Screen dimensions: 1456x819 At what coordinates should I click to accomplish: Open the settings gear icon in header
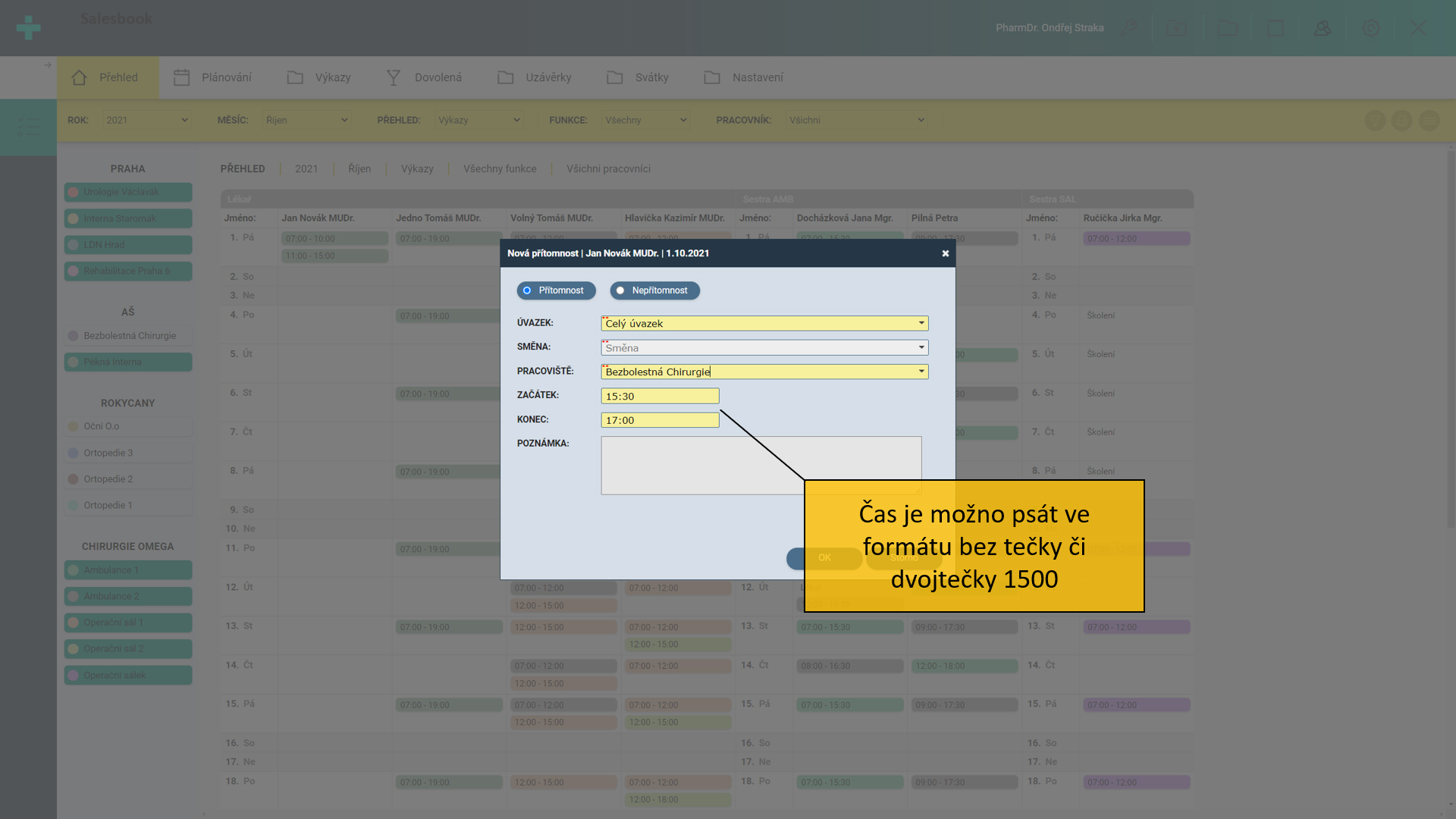point(1371,28)
